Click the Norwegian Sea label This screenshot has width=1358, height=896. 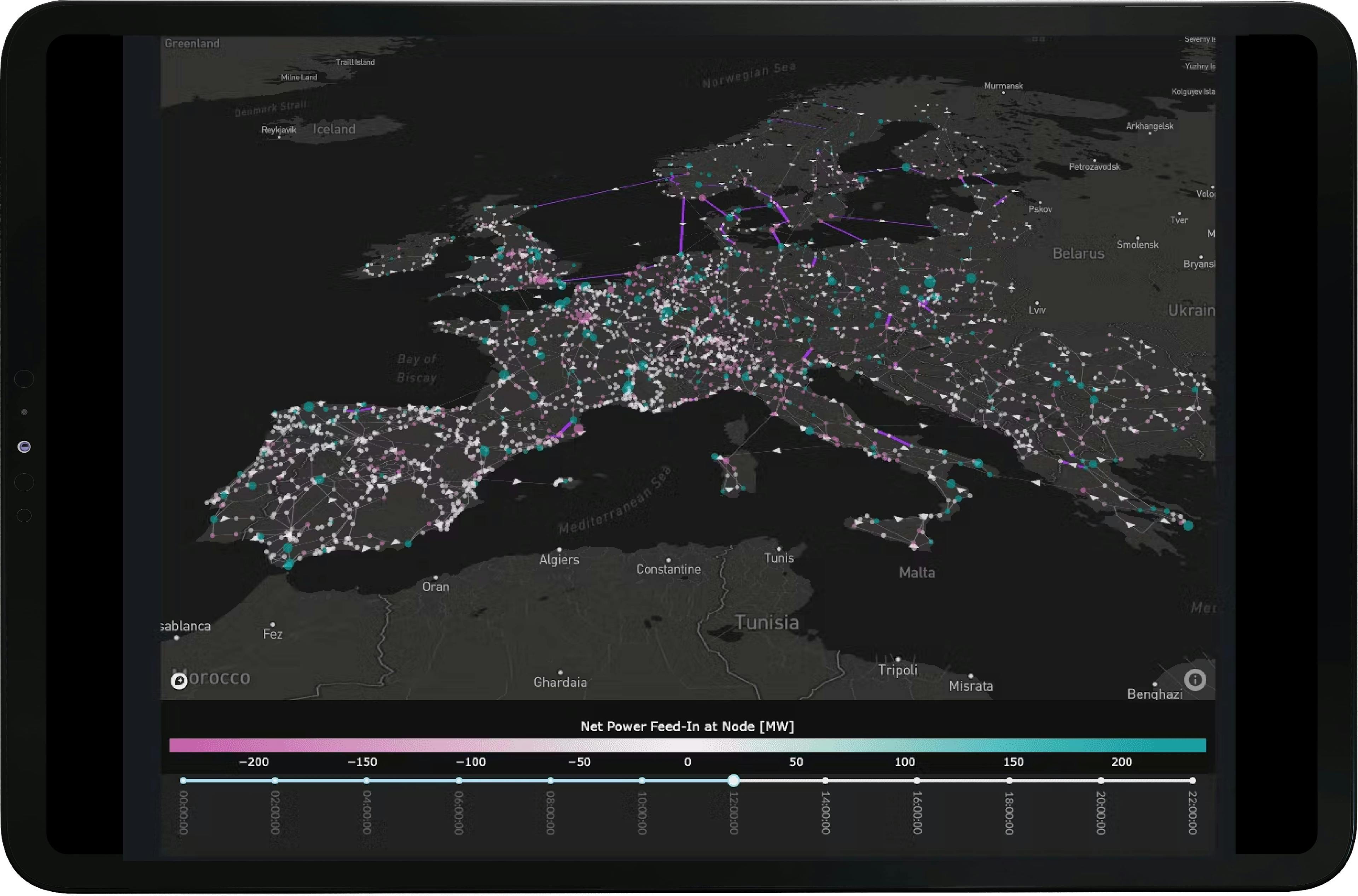pos(749,75)
